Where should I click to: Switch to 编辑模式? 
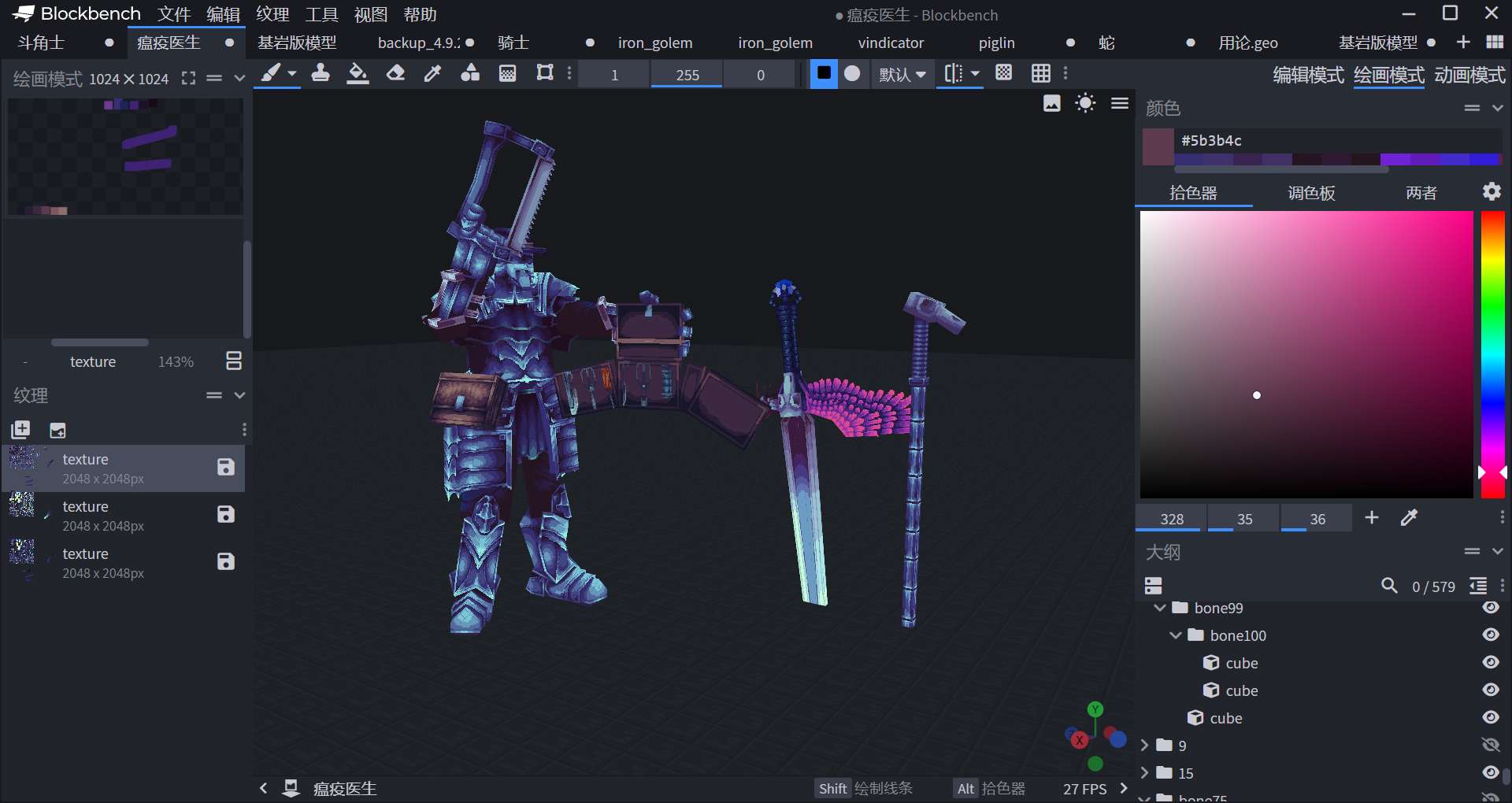(1308, 75)
